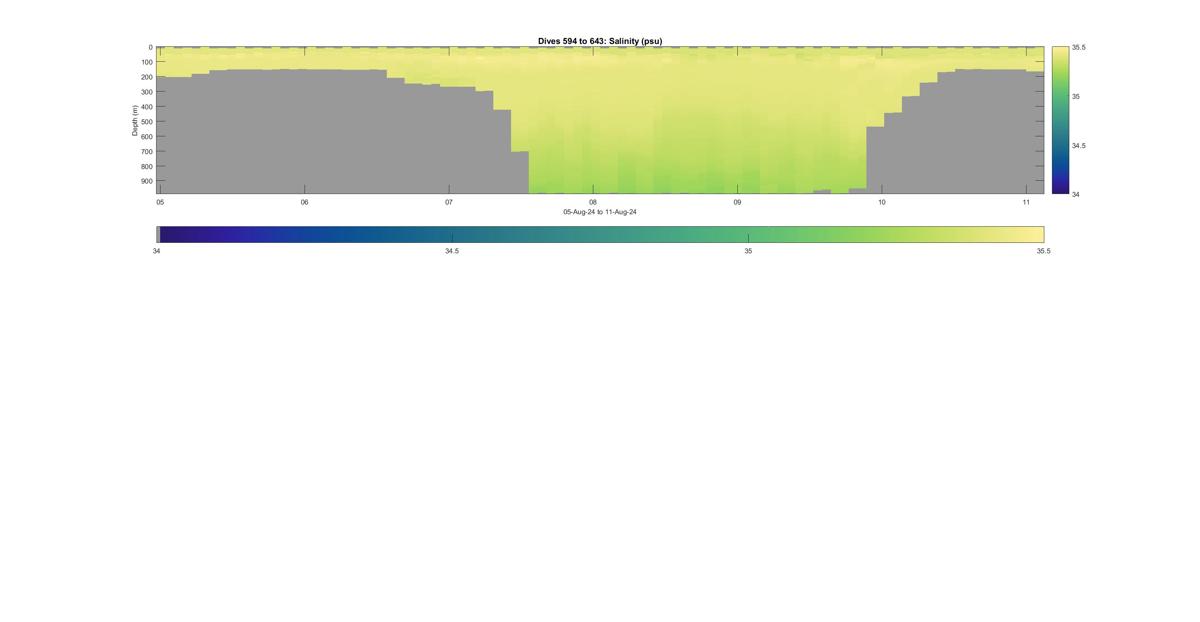1200x622 pixels.
Task: Click the depth tick label '700'
Action: (146, 152)
